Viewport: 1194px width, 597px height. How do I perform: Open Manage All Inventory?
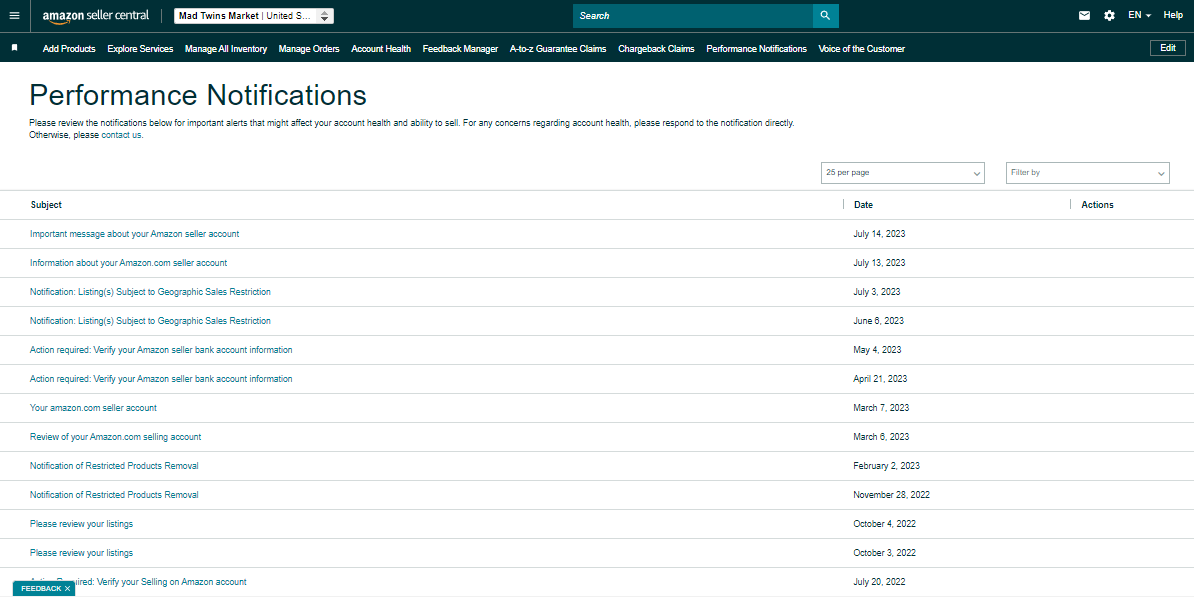pos(225,49)
